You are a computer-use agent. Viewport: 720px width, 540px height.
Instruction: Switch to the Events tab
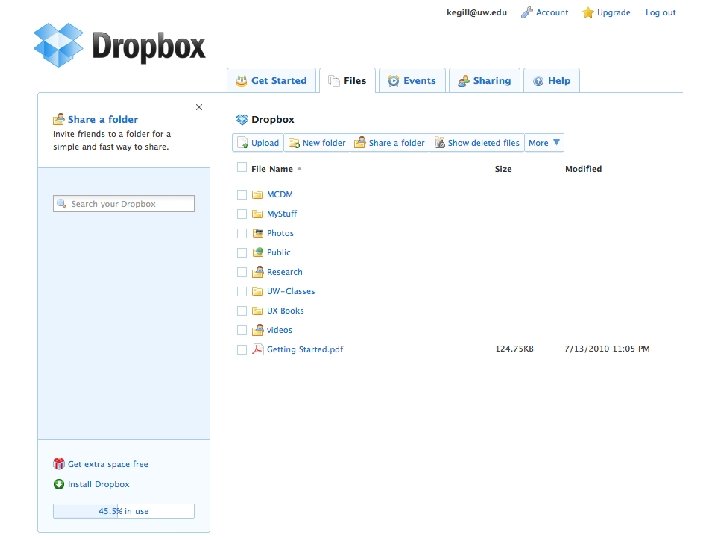tap(411, 81)
